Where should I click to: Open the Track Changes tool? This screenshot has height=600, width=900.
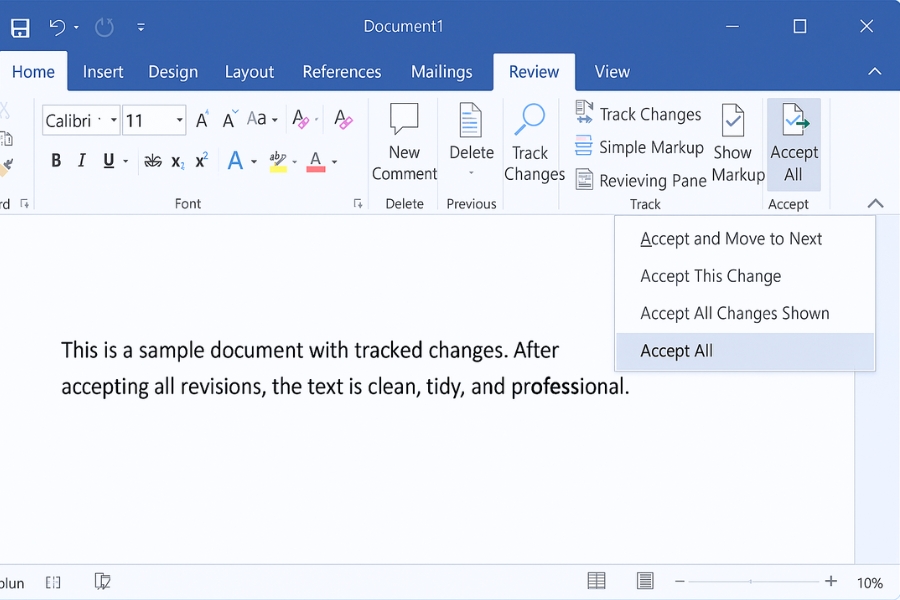pyautogui.click(x=533, y=140)
